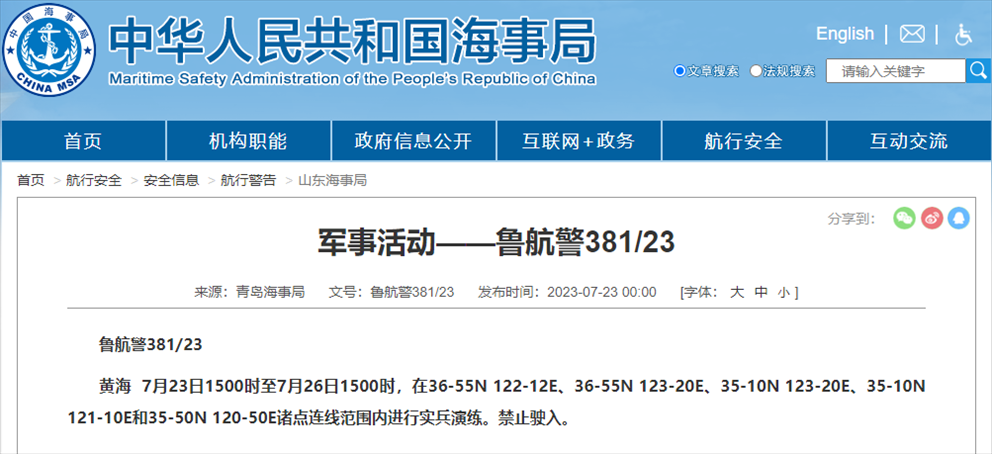Set font size to 大 (large)

tap(737, 292)
